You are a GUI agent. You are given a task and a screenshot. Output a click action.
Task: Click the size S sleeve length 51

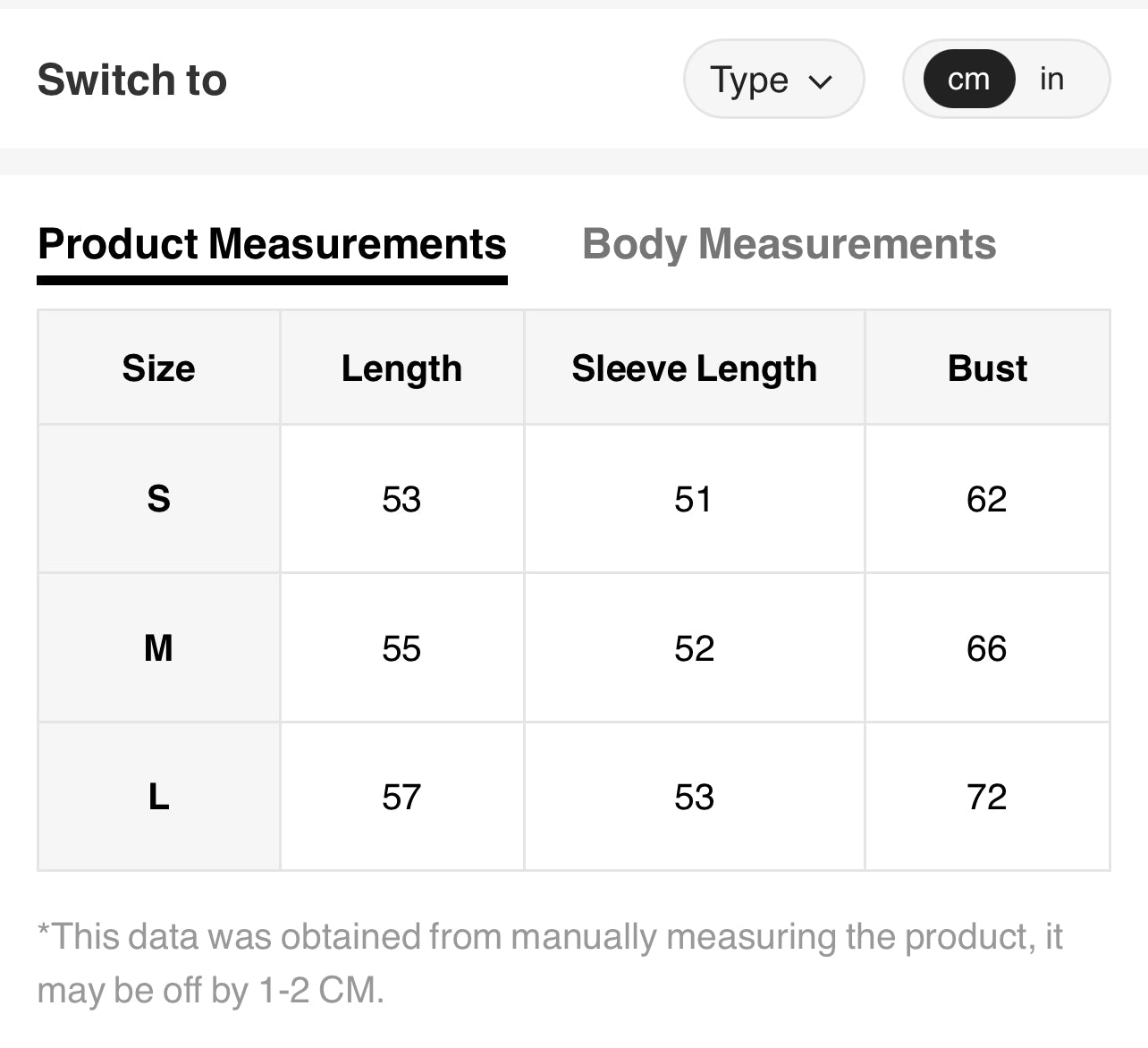[x=694, y=499]
